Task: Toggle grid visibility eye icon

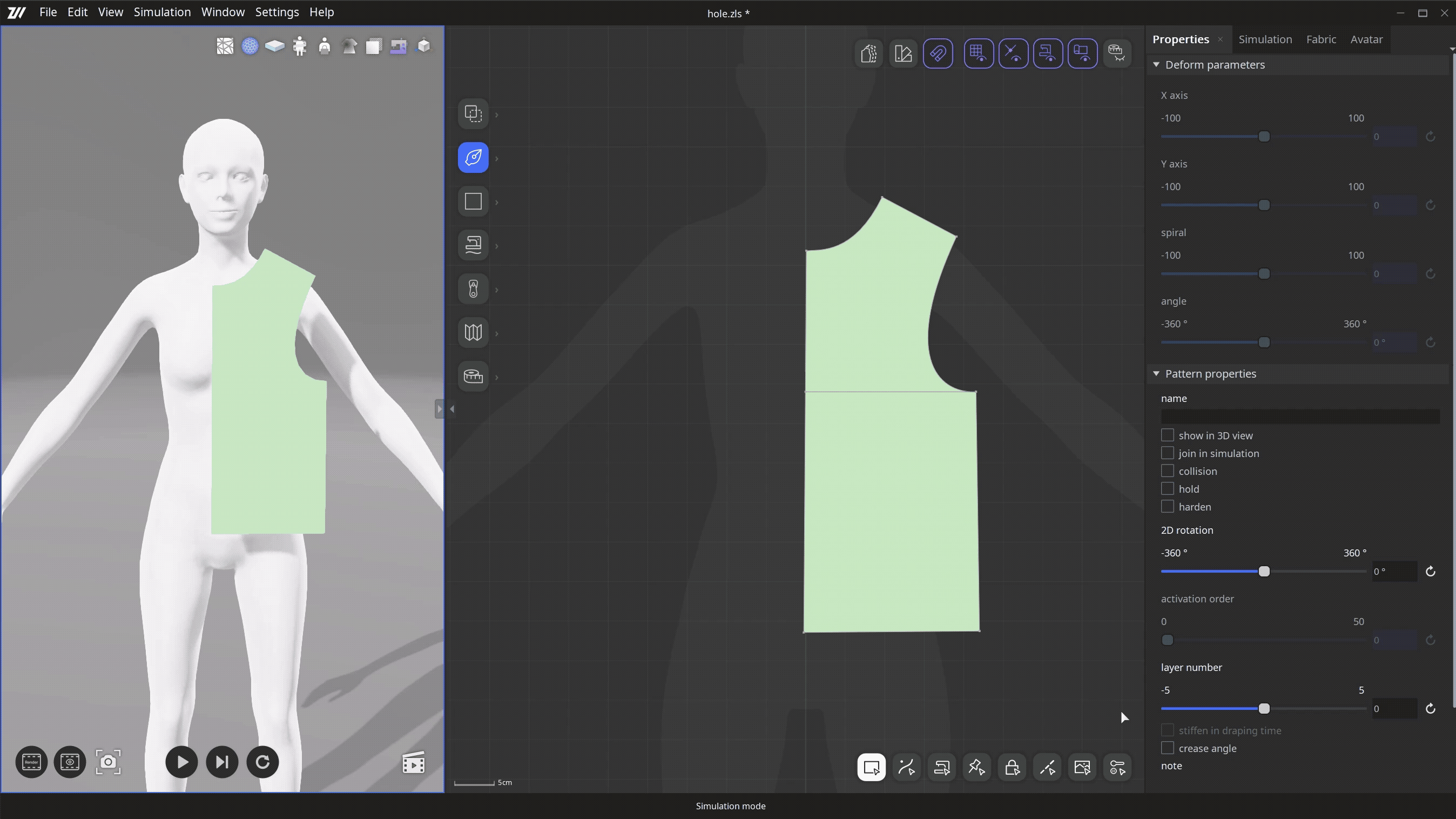Action: click(979, 53)
